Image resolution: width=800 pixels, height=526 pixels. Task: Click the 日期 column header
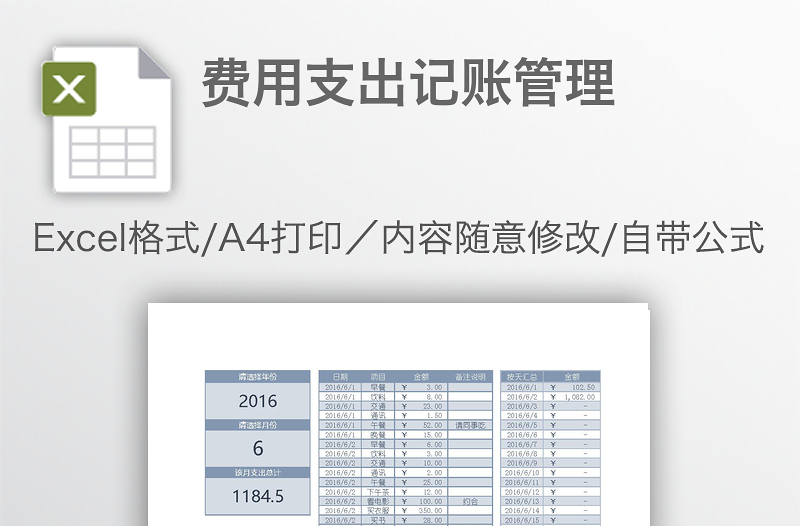click(x=340, y=377)
